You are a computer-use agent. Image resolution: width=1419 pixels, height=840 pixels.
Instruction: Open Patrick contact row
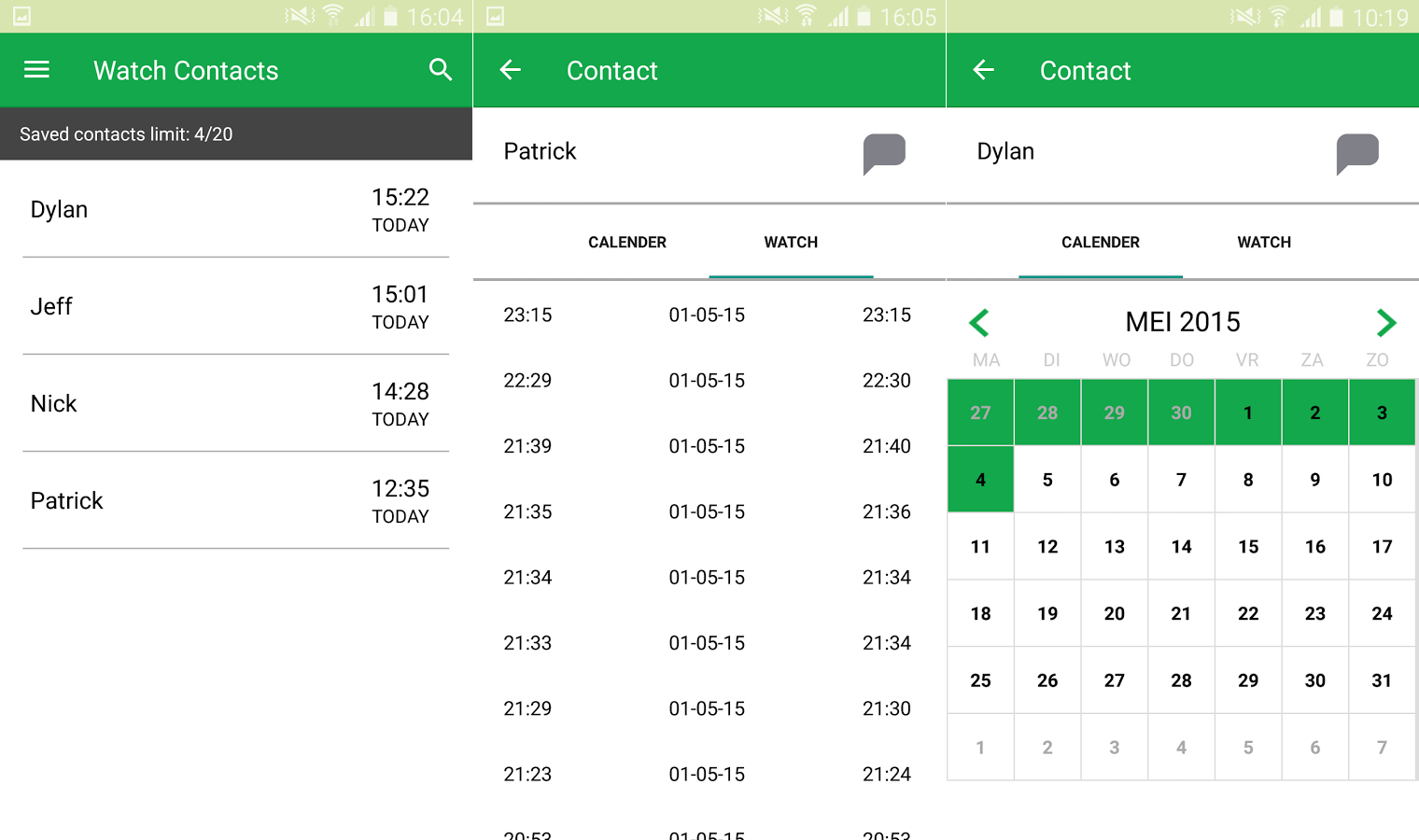click(x=235, y=500)
